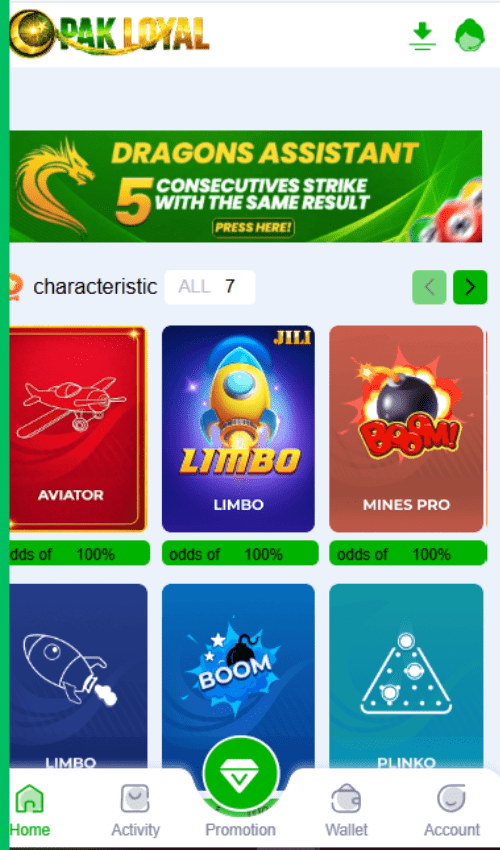Go to Home via house icon
The height and width of the screenshot is (850, 500).
[x=29, y=798]
